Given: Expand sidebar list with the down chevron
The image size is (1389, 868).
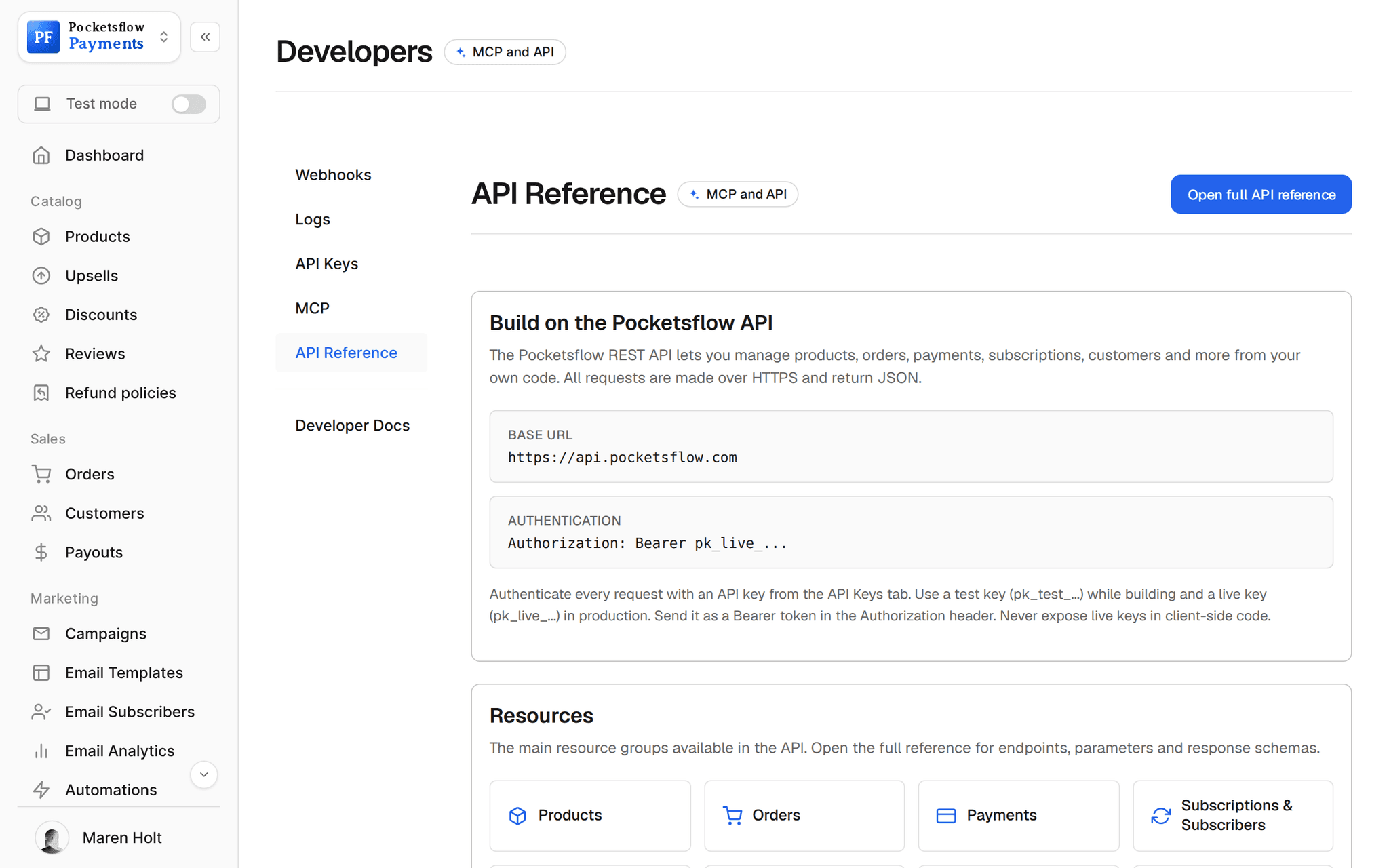Looking at the screenshot, I should pyautogui.click(x=203, y=774).
